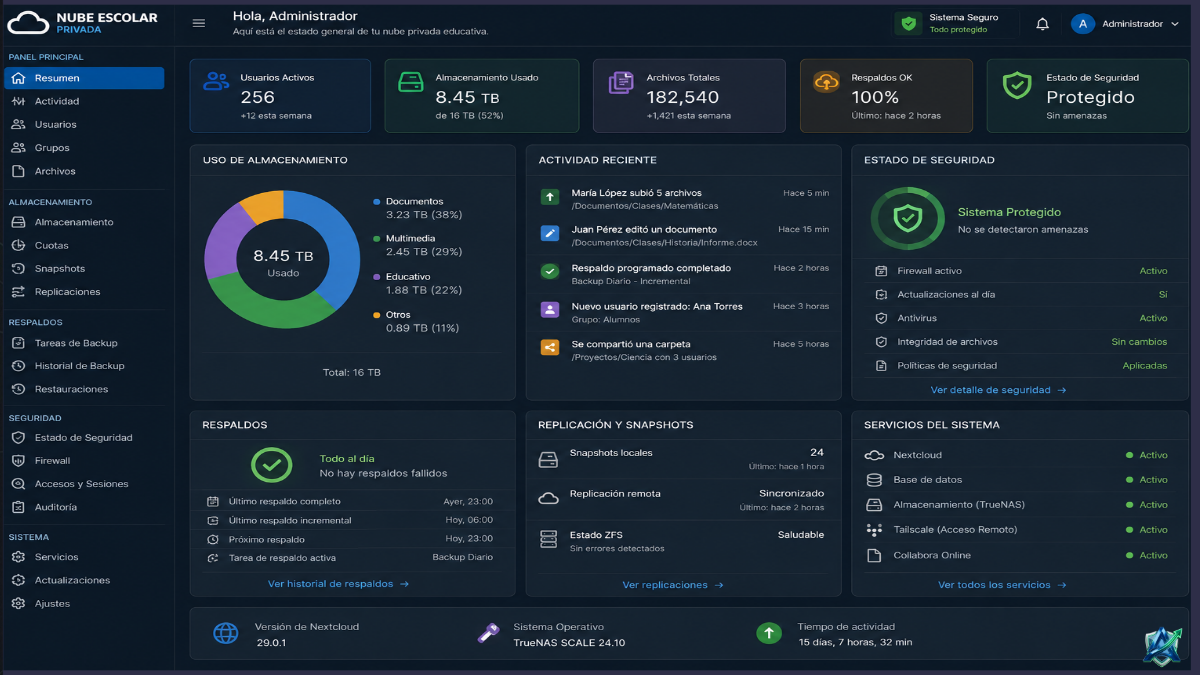This screenshot has height=675, width=1200.
Task: Click the Estado ZFS server icon
Action: 548,539
